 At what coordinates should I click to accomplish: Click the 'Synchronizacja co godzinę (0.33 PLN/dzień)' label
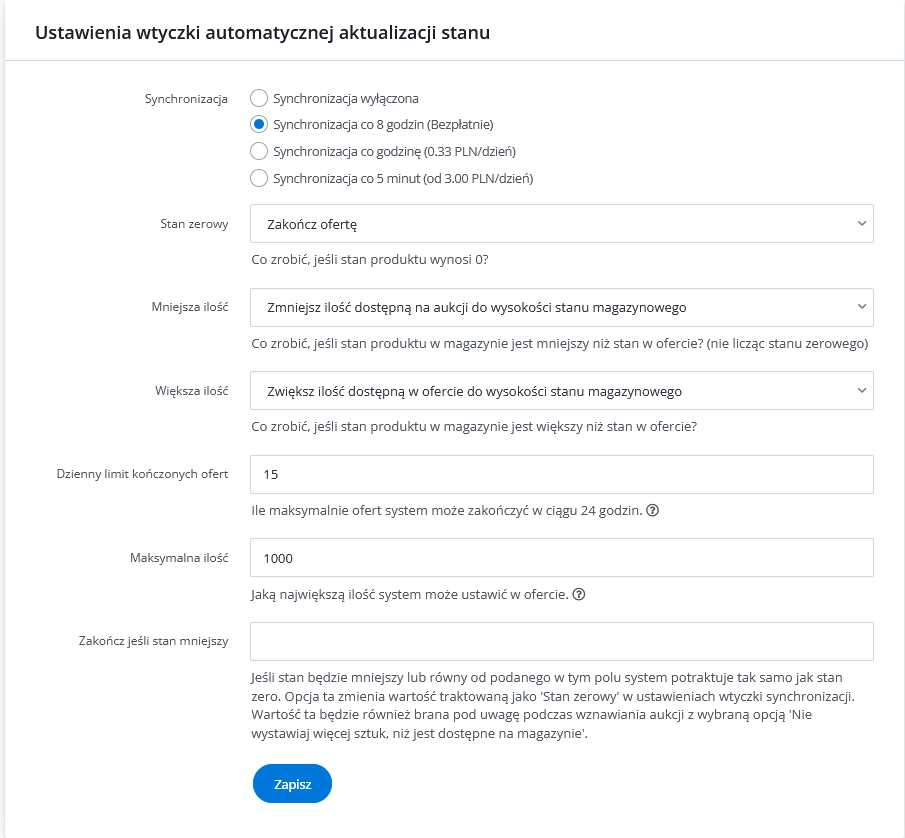[x=394, y=151]
